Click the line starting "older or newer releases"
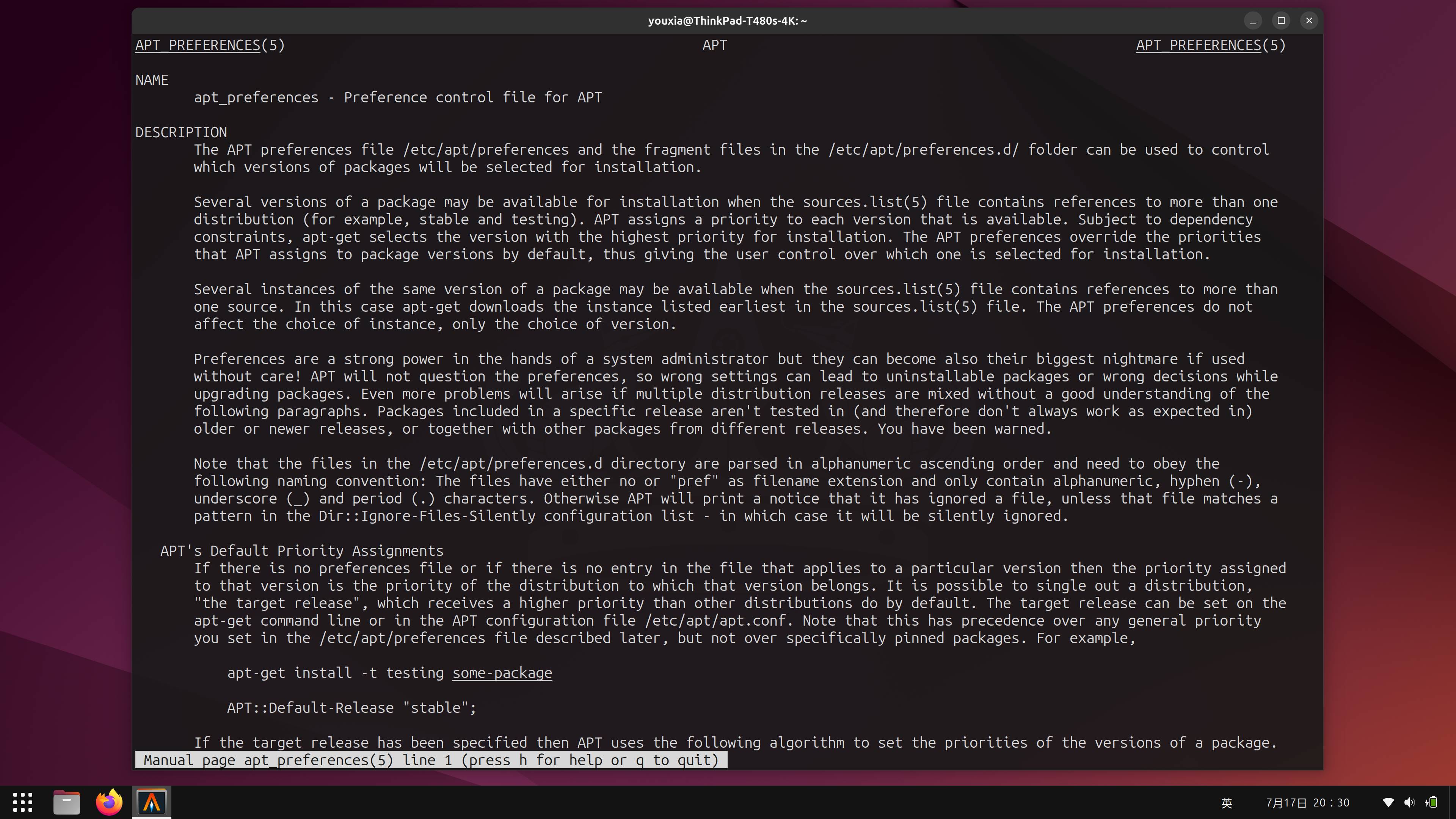The height and width of the screenshot is (819, 1456). (x=622, y=429)
